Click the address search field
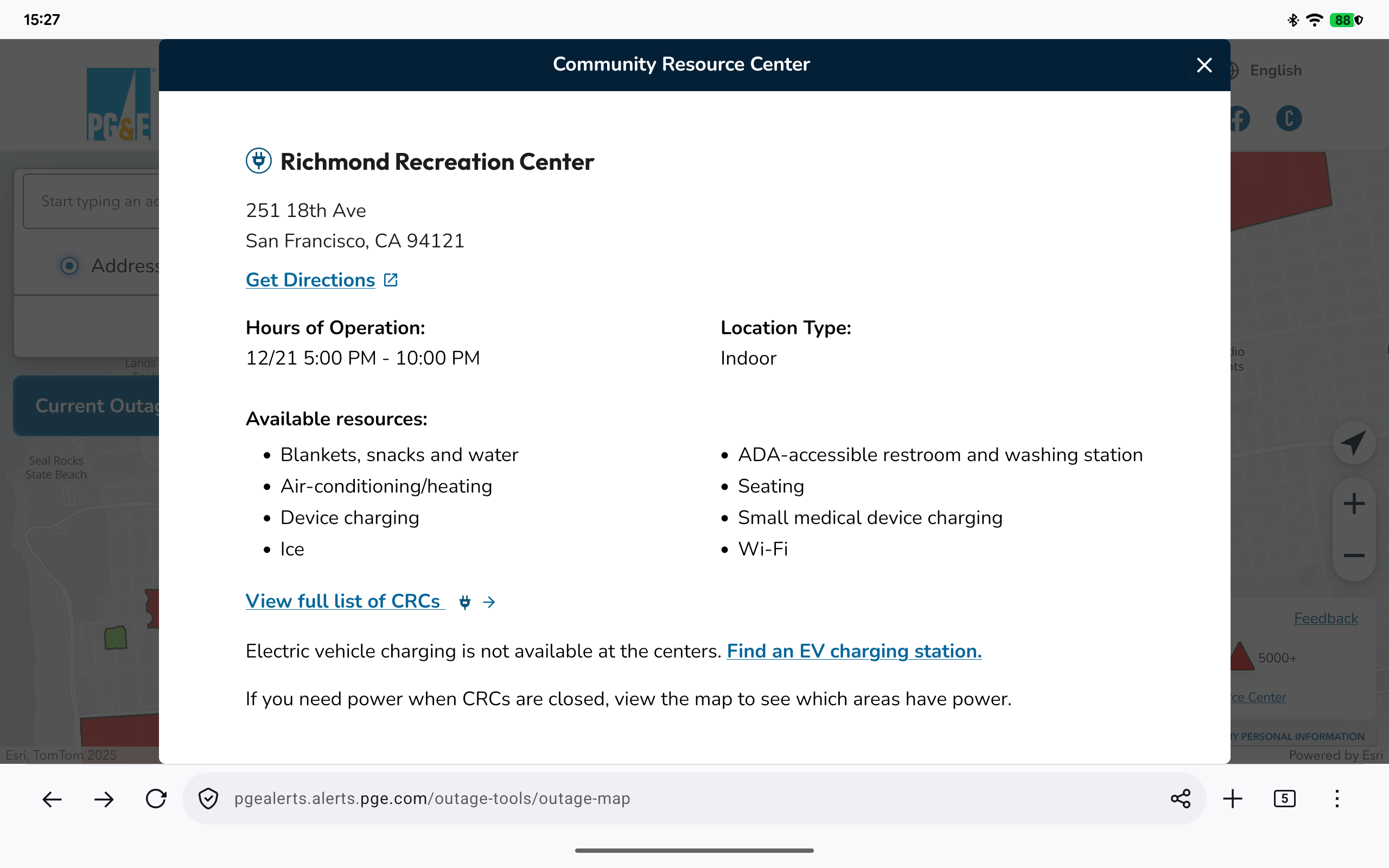 pyautogui.click(x=92, y=201)
